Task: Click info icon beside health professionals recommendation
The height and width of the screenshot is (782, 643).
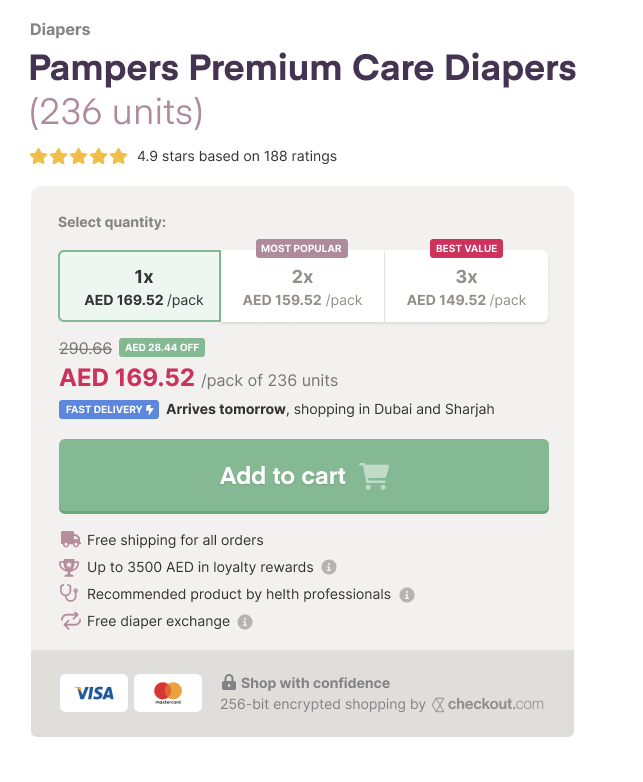Action: tap(407, 594)
